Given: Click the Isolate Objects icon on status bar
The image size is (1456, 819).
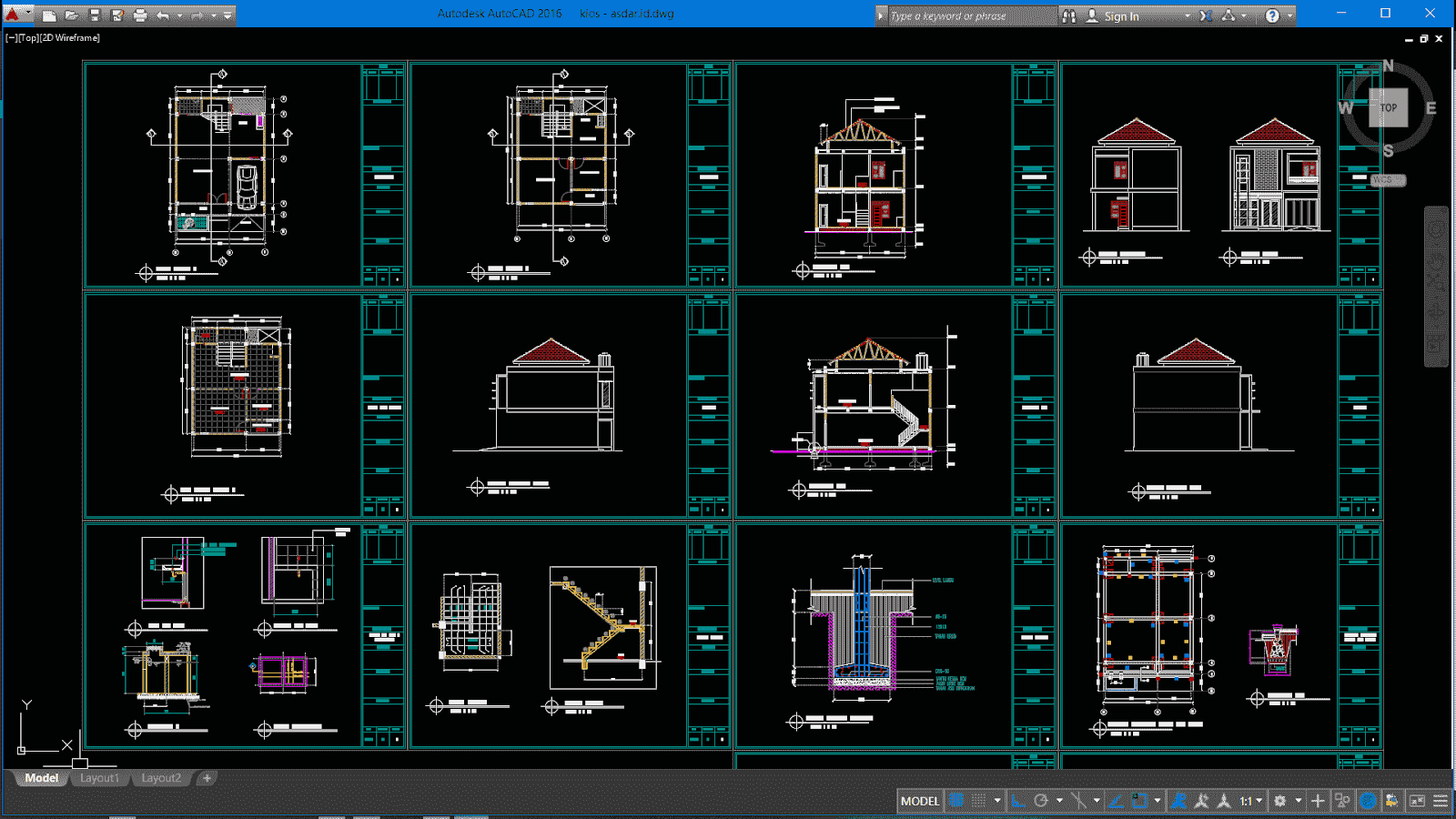Looking at the screenshot, I should 1342,801.
